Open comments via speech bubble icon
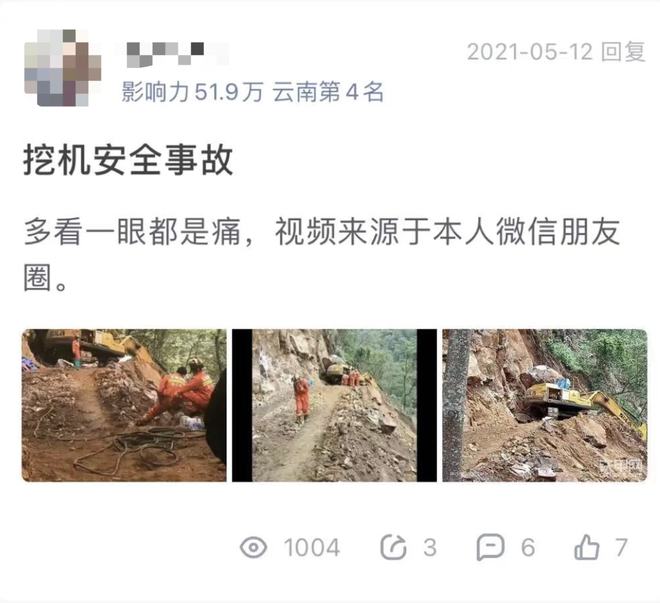 point(490,547)
